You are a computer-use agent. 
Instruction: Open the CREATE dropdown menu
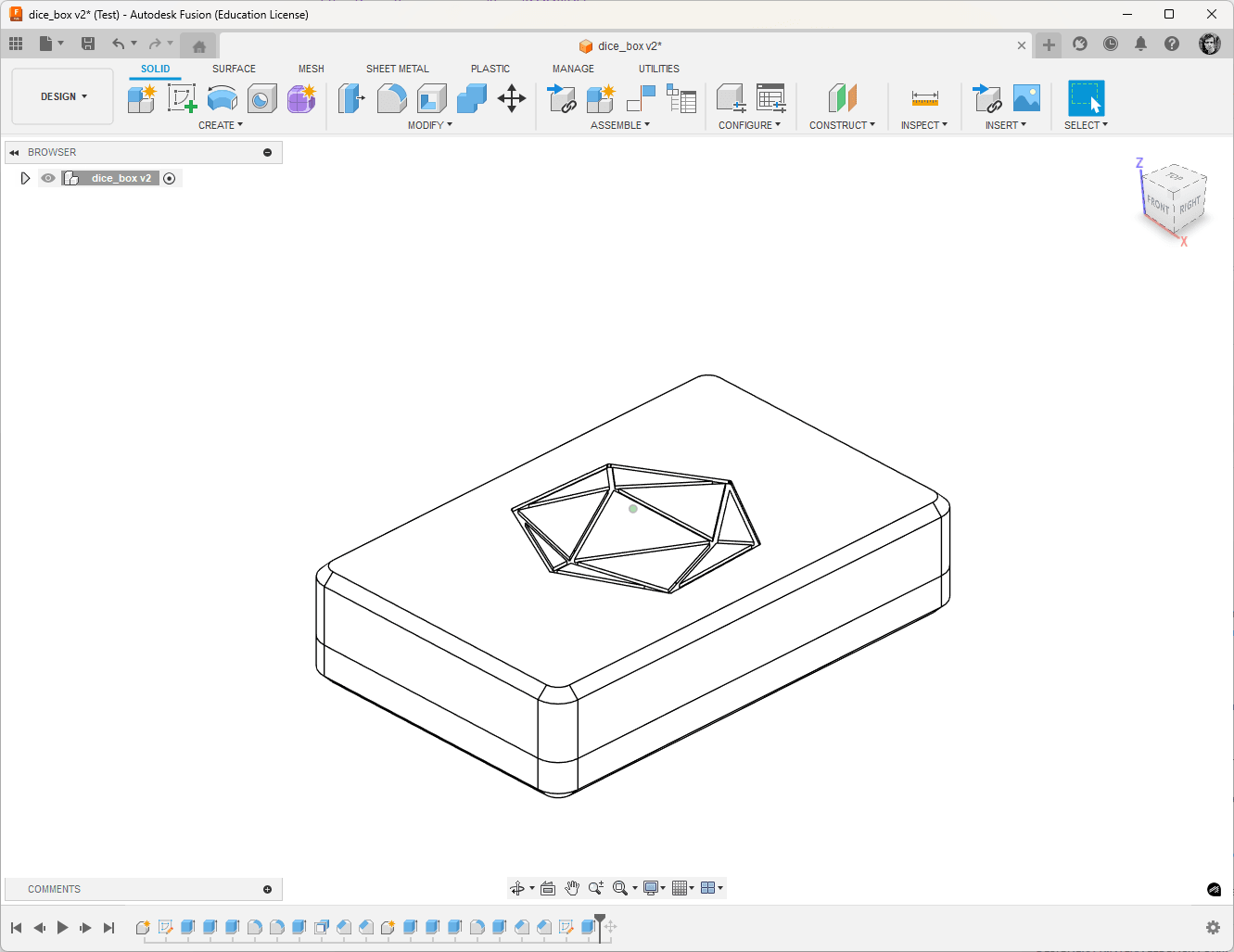pos(221,125)
